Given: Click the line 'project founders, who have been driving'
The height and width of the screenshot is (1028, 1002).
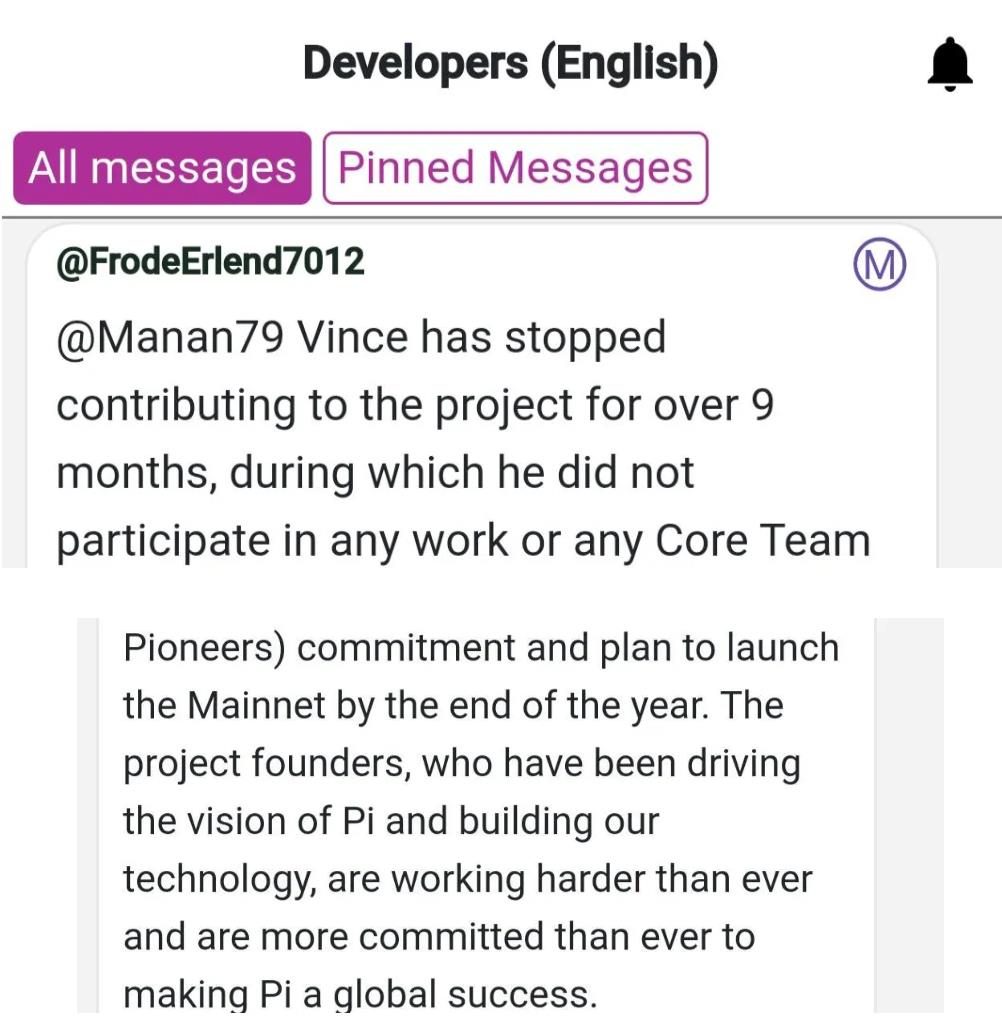Looking at the screenshot, I should pyautogui.click(x=462, y=764).
